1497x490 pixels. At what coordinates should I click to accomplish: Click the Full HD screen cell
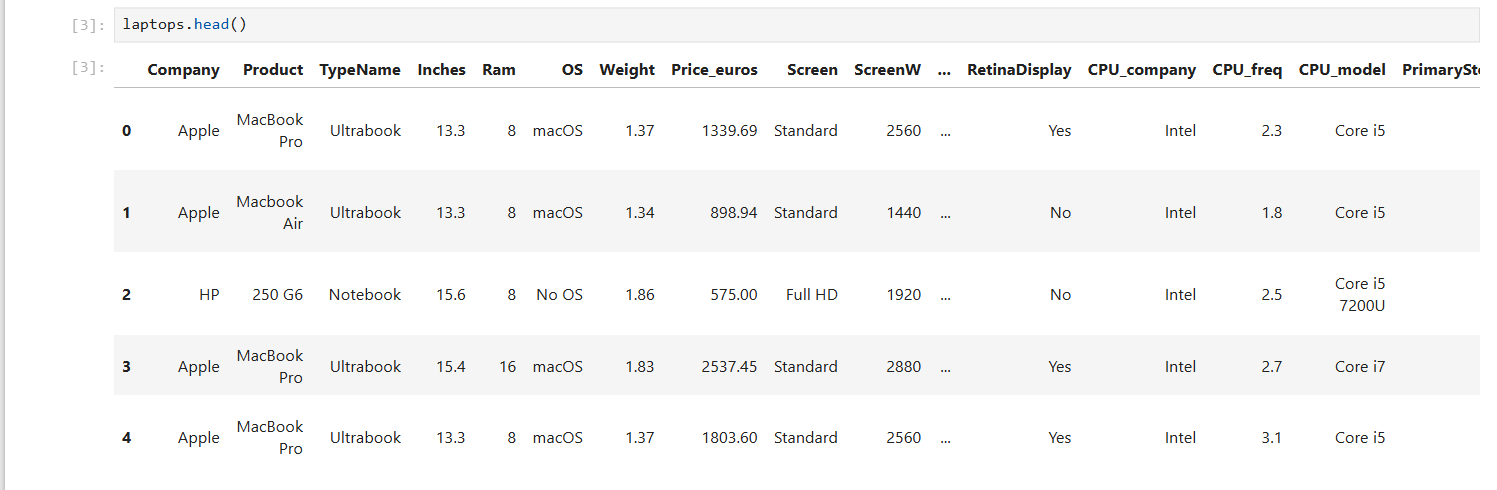click(x=812, y=295)
